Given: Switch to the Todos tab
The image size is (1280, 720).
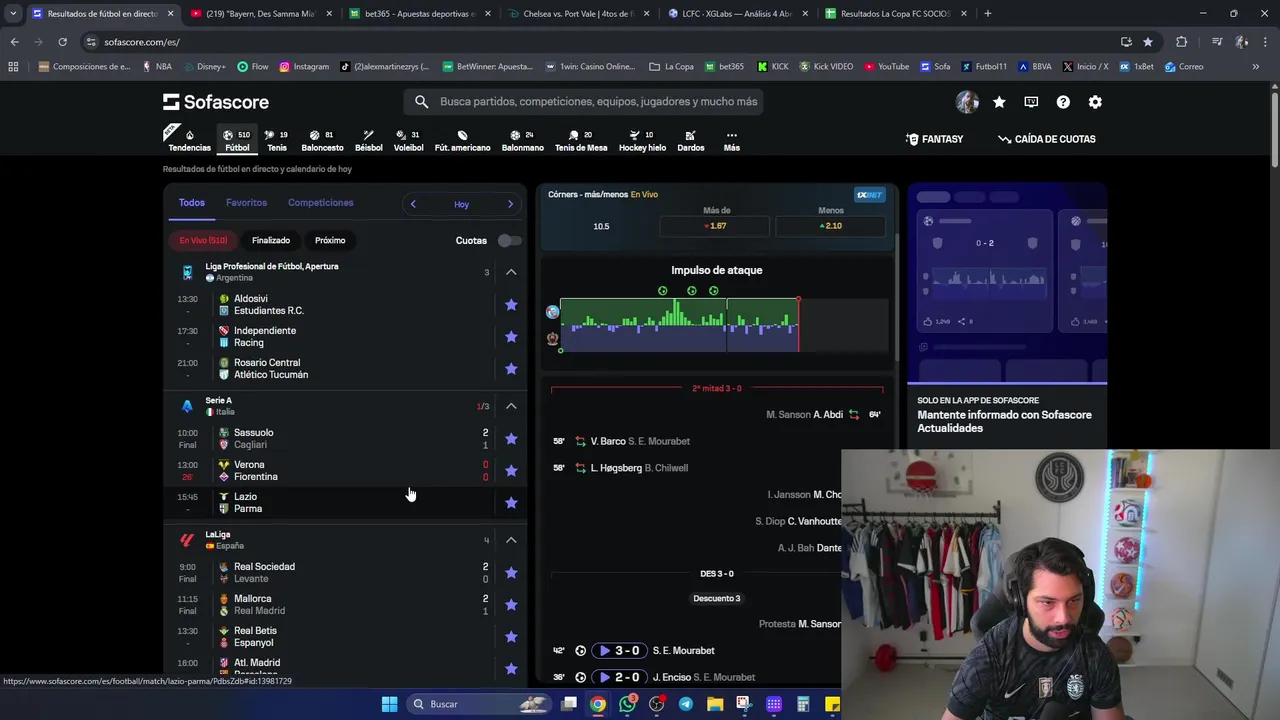Looking at the screenshot, I should pyautogui.click(x=191, y=203).
